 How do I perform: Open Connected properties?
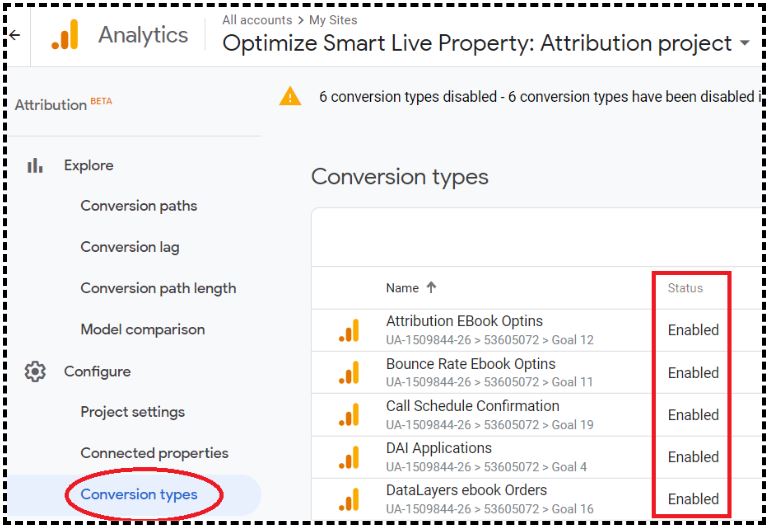tap(155, 453)
